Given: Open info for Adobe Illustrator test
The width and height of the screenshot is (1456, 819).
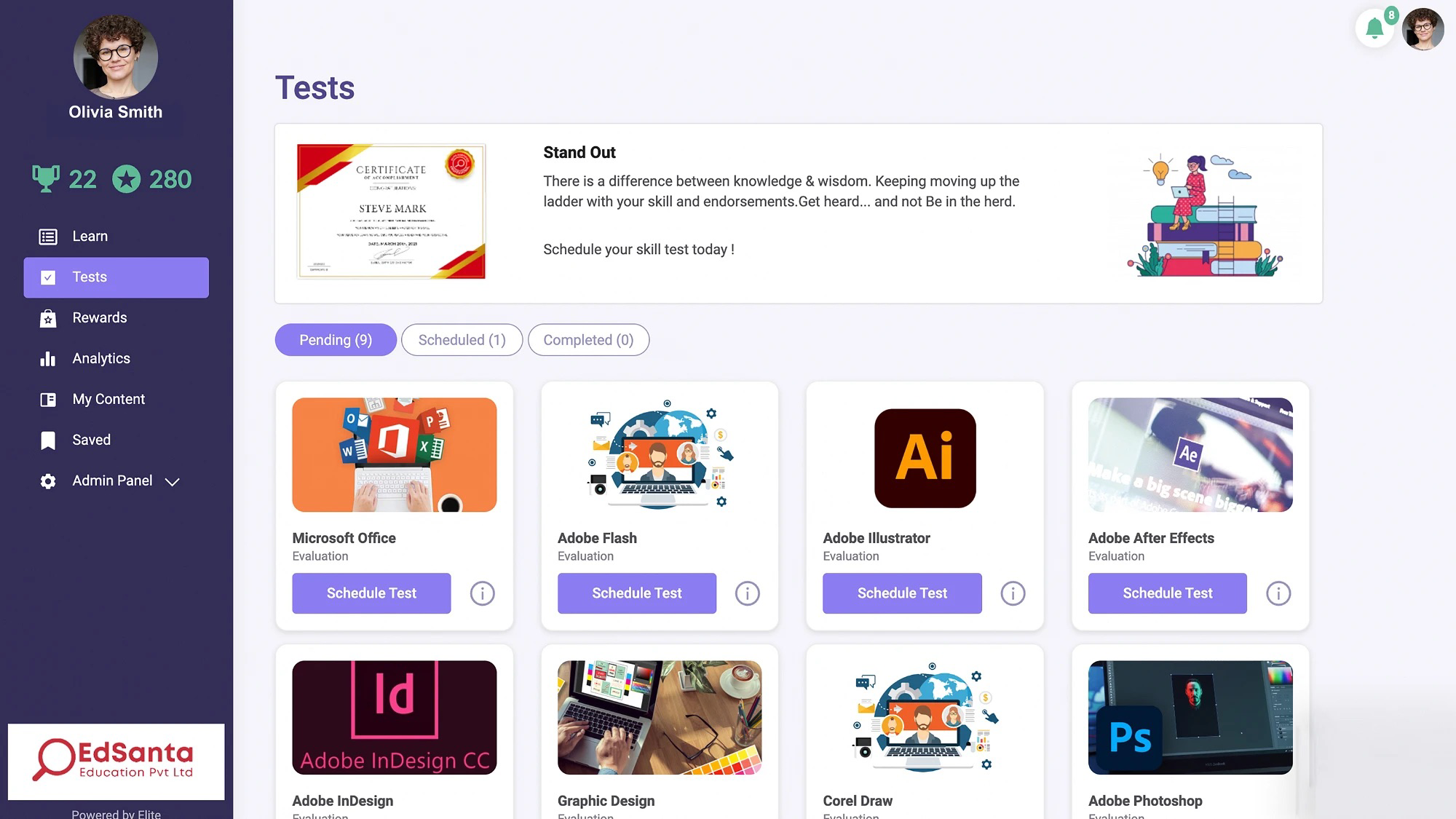Looking at the screenshot, I should (1013, 593).
